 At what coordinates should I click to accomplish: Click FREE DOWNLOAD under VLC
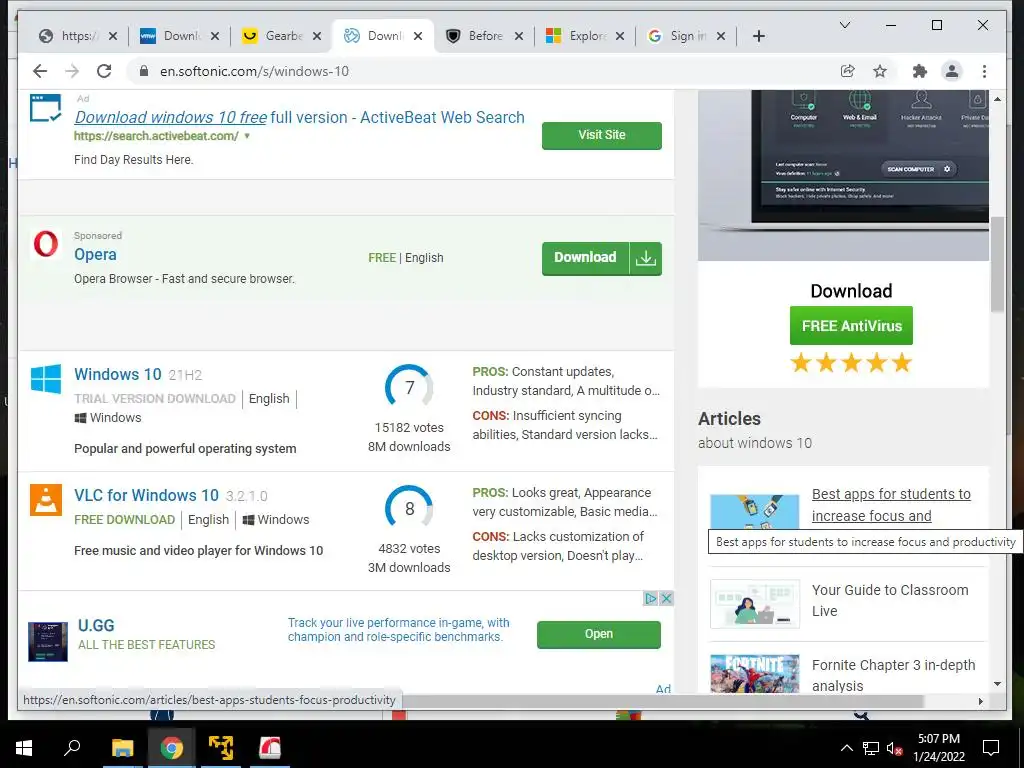(125, 520)
